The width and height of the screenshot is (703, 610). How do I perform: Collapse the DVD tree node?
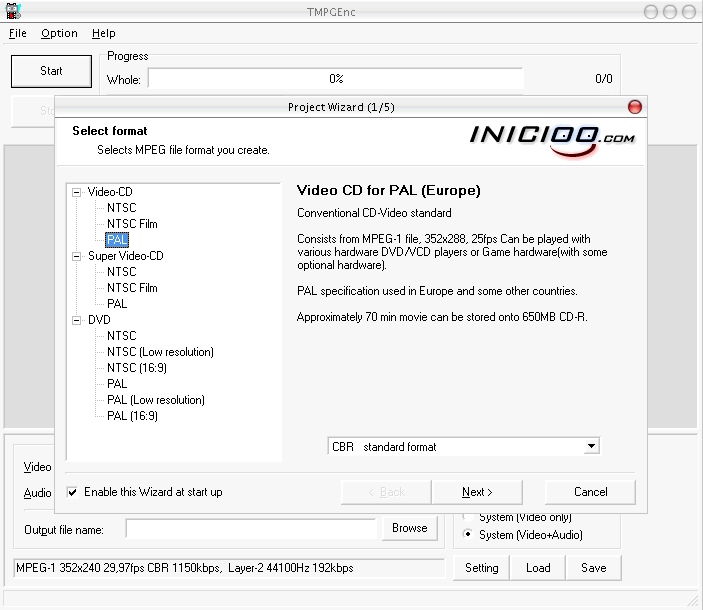tap(77, 320)
